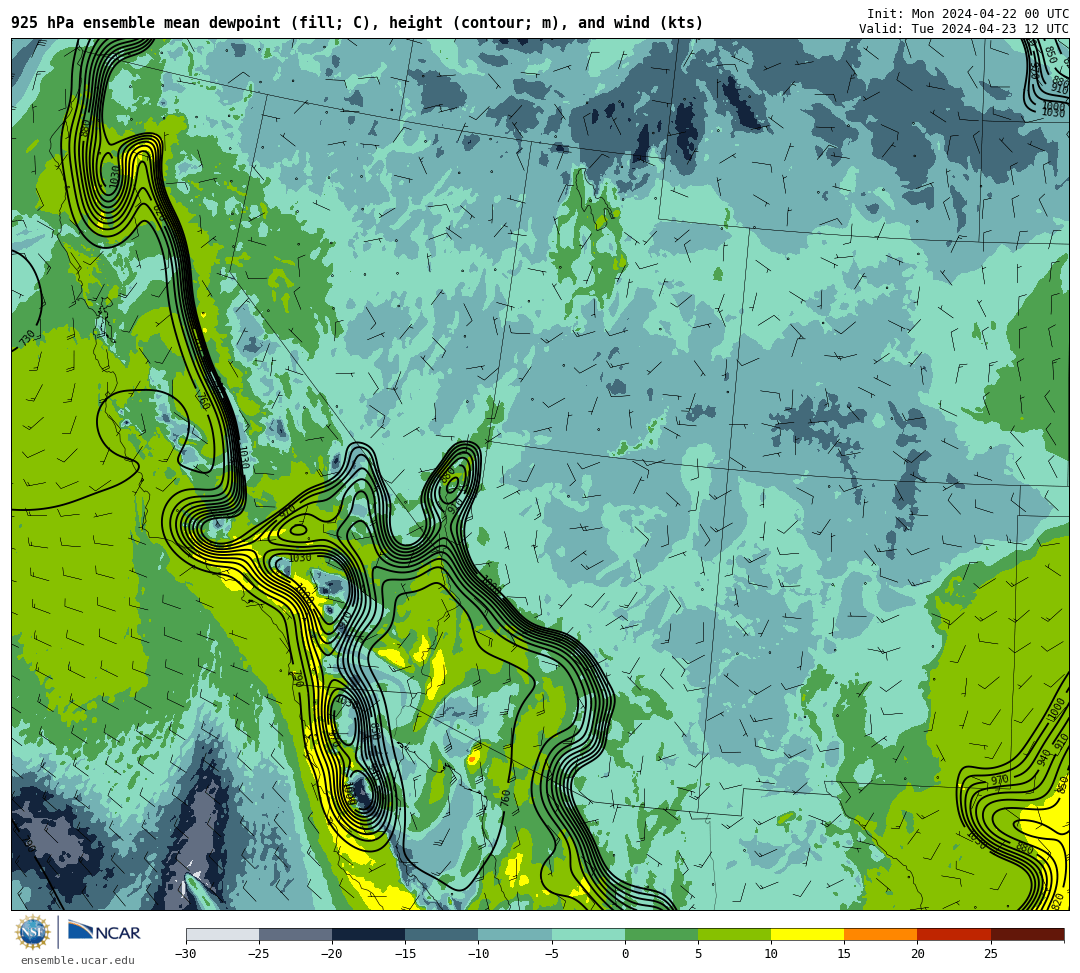
Task: Click the 'Valid: Tue 2024-04-23 12 UTC' text
Action: pyautogui.click(x=964, y=29)
